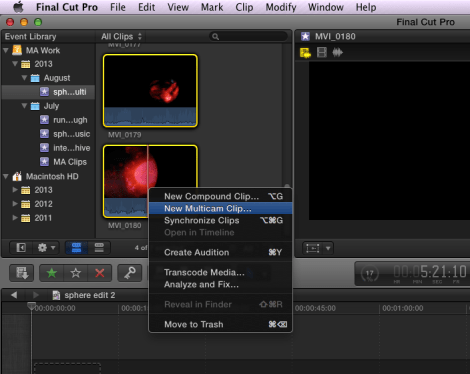Open the Apple menu
The height and width of the screenshot is (374, 470).
click(18, 7)
